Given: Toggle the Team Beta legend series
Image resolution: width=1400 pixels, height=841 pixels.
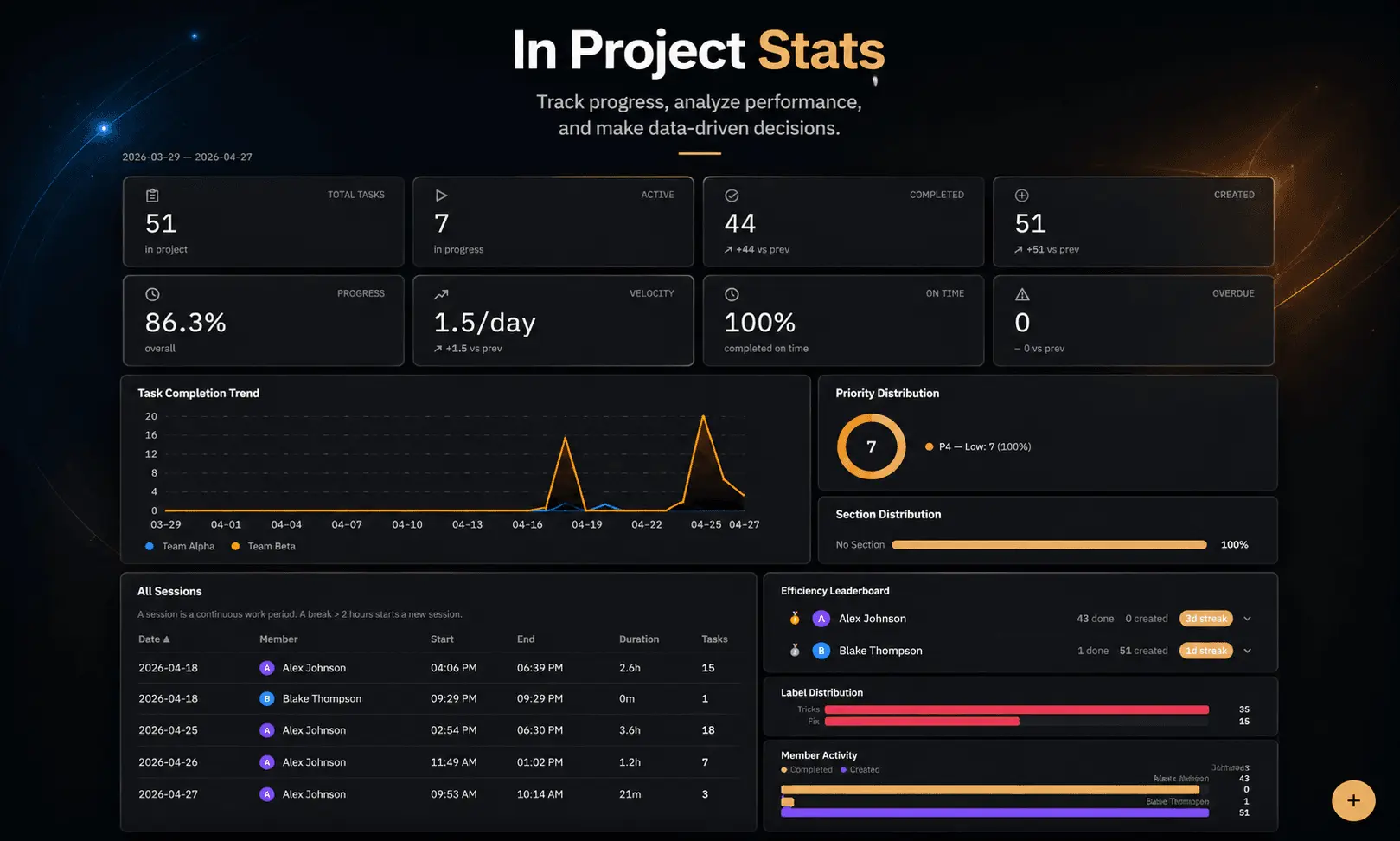Looking at the screenshot, I should coord(263,547).
